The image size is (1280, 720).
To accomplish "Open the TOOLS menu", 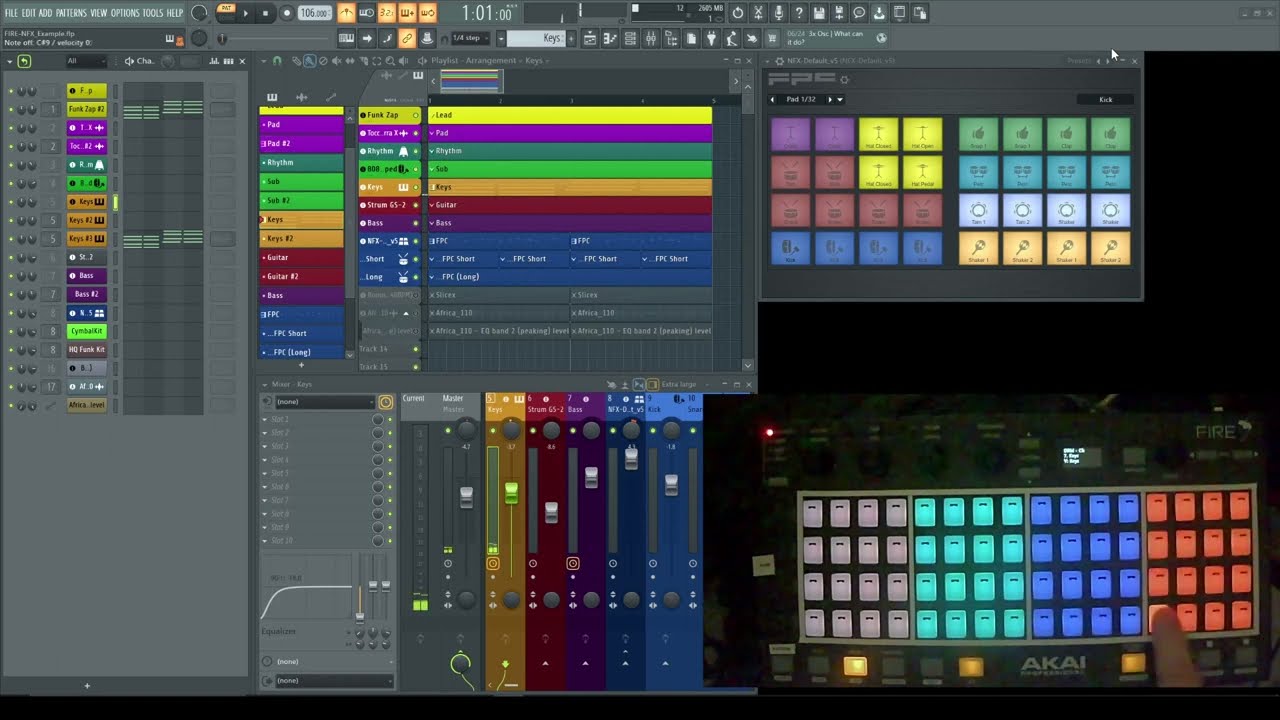I will tap(152, 13).
